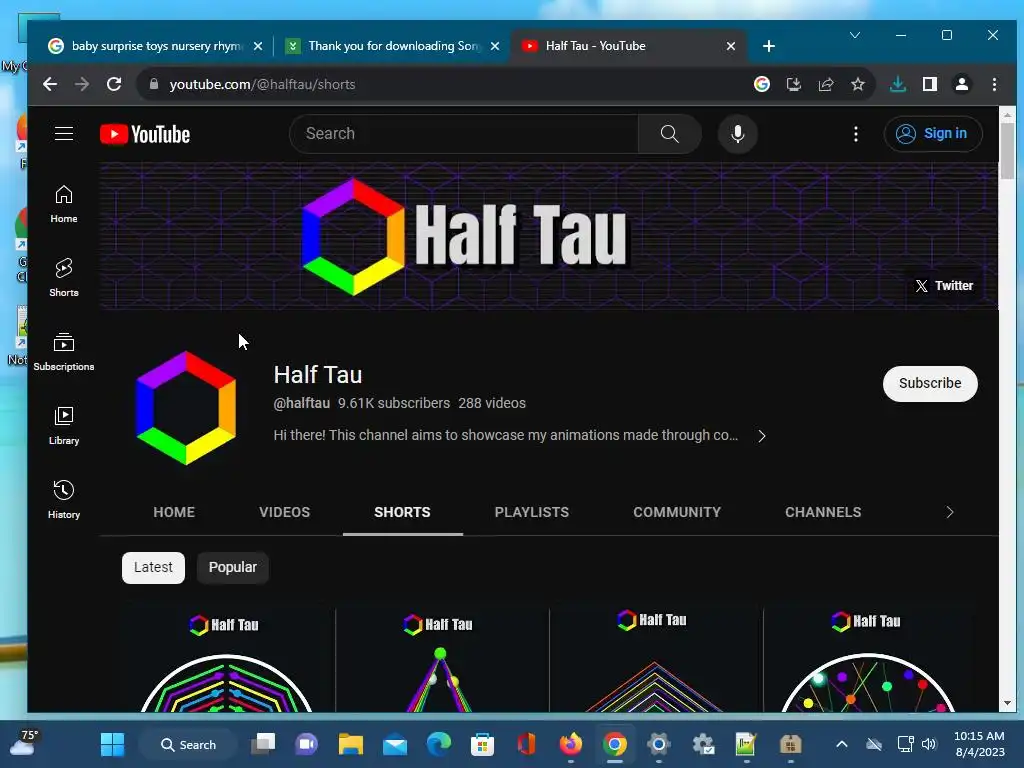
Task: Switch to the COMMUNITY tab
Action: click(x=677, y=512)
